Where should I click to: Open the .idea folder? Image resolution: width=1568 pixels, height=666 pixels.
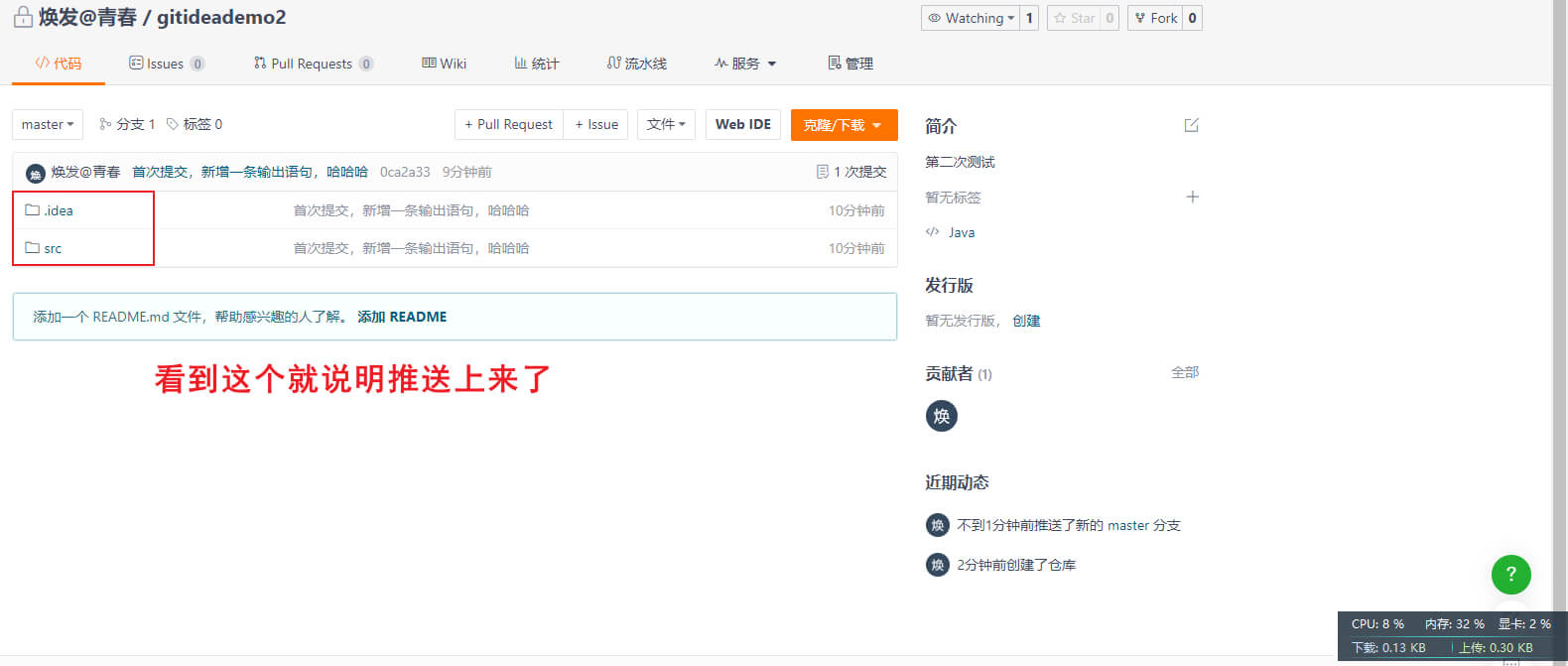(59, 210)
